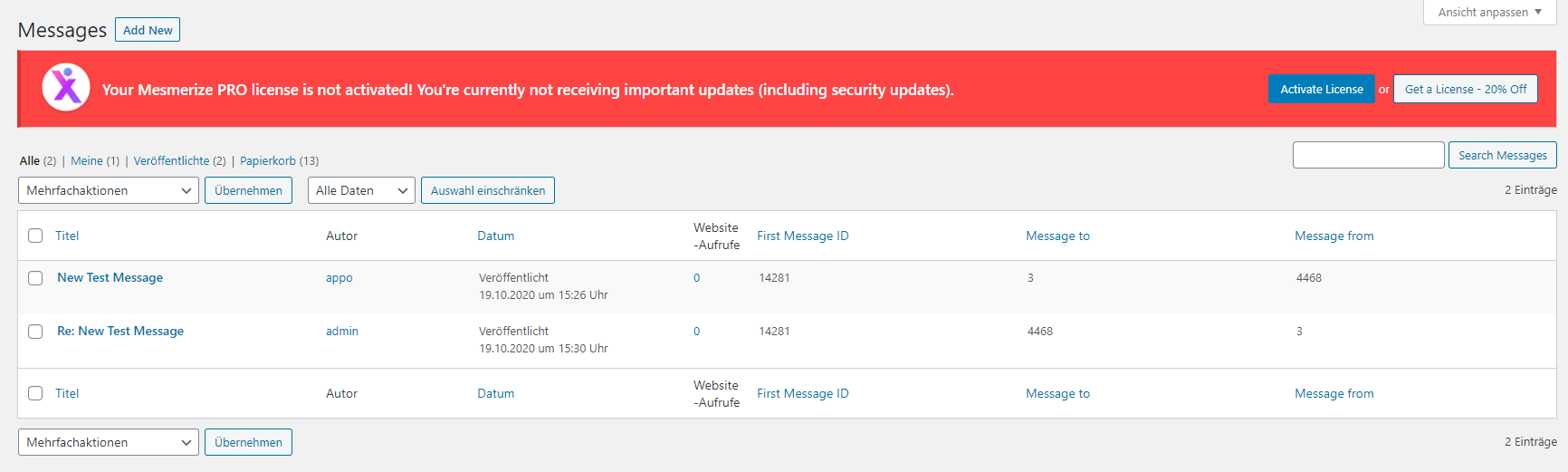Screen dimensions: 1568x472
Task: Sort by Message to footer column
Action: pos(1057,393)
